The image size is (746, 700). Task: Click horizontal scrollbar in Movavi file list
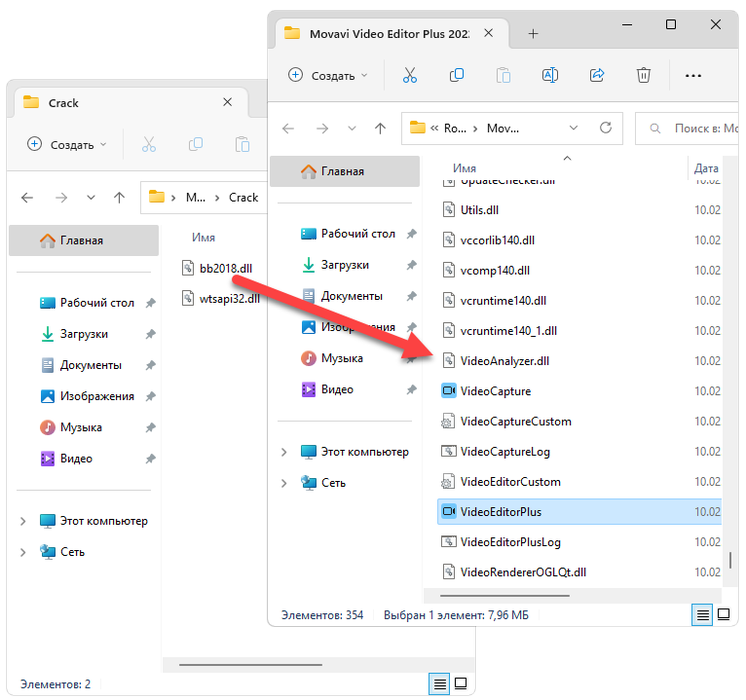[x=505, y=595]
